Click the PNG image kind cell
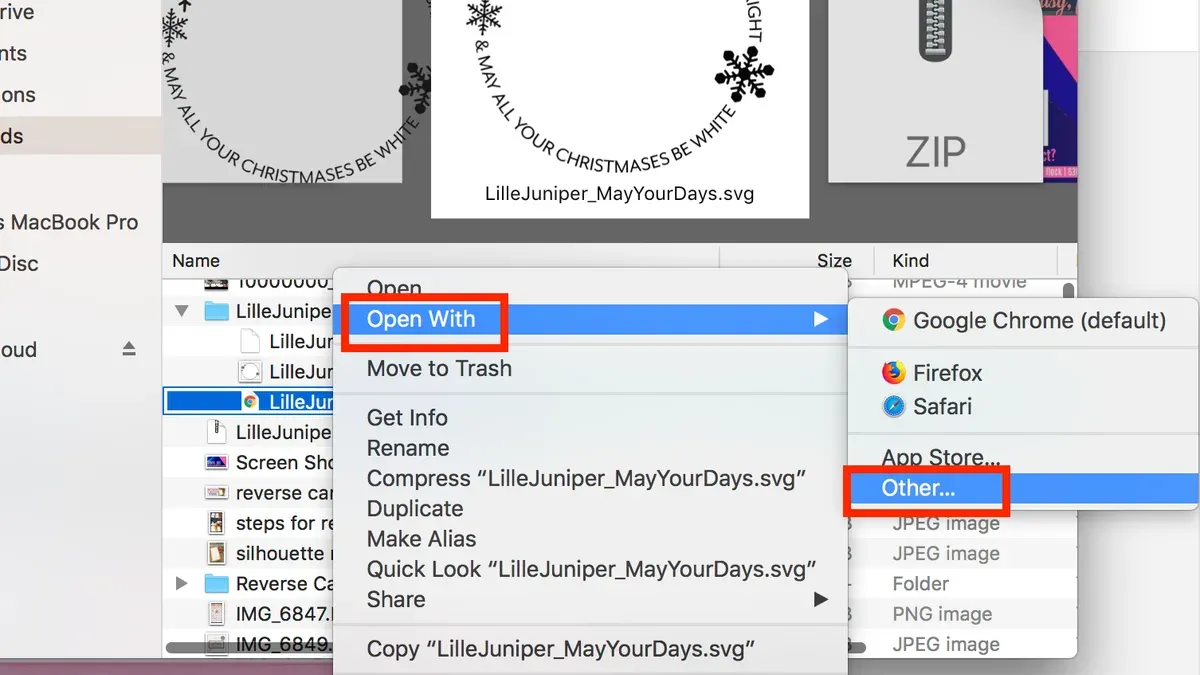Screen dimensions: 1200x675 pos(942,614)
